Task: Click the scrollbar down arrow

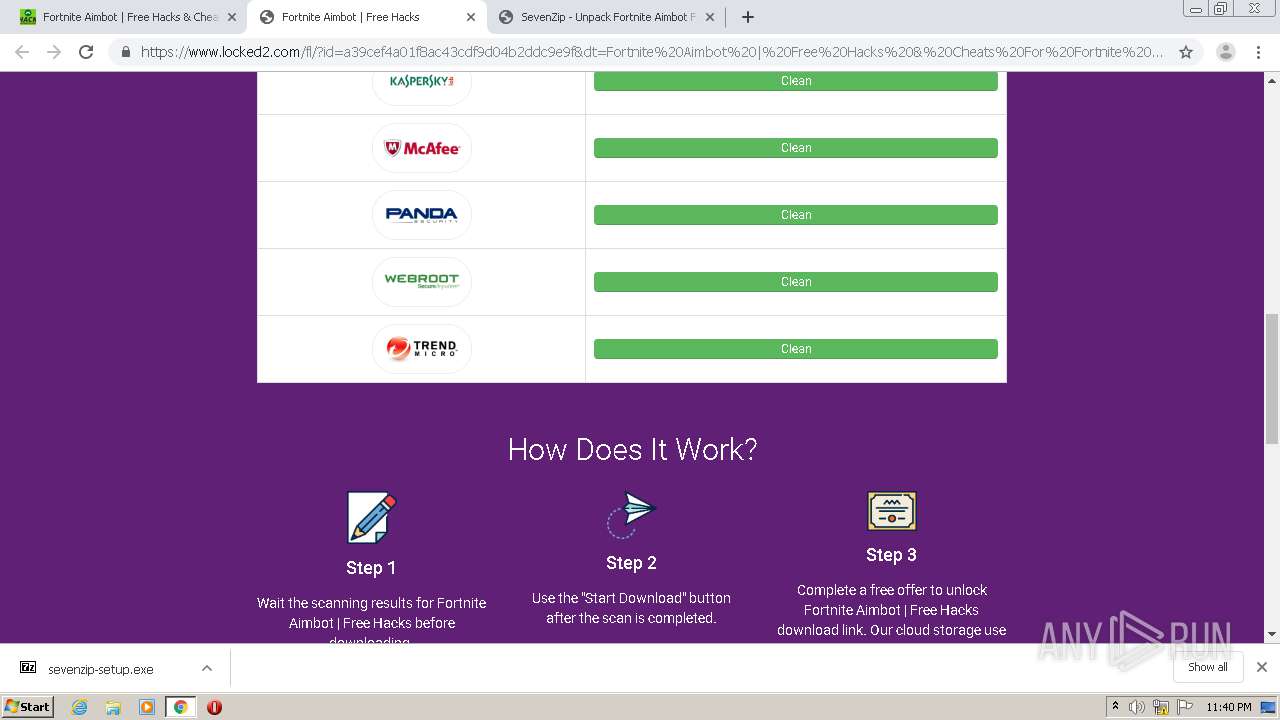Action: click(1272, 634)
